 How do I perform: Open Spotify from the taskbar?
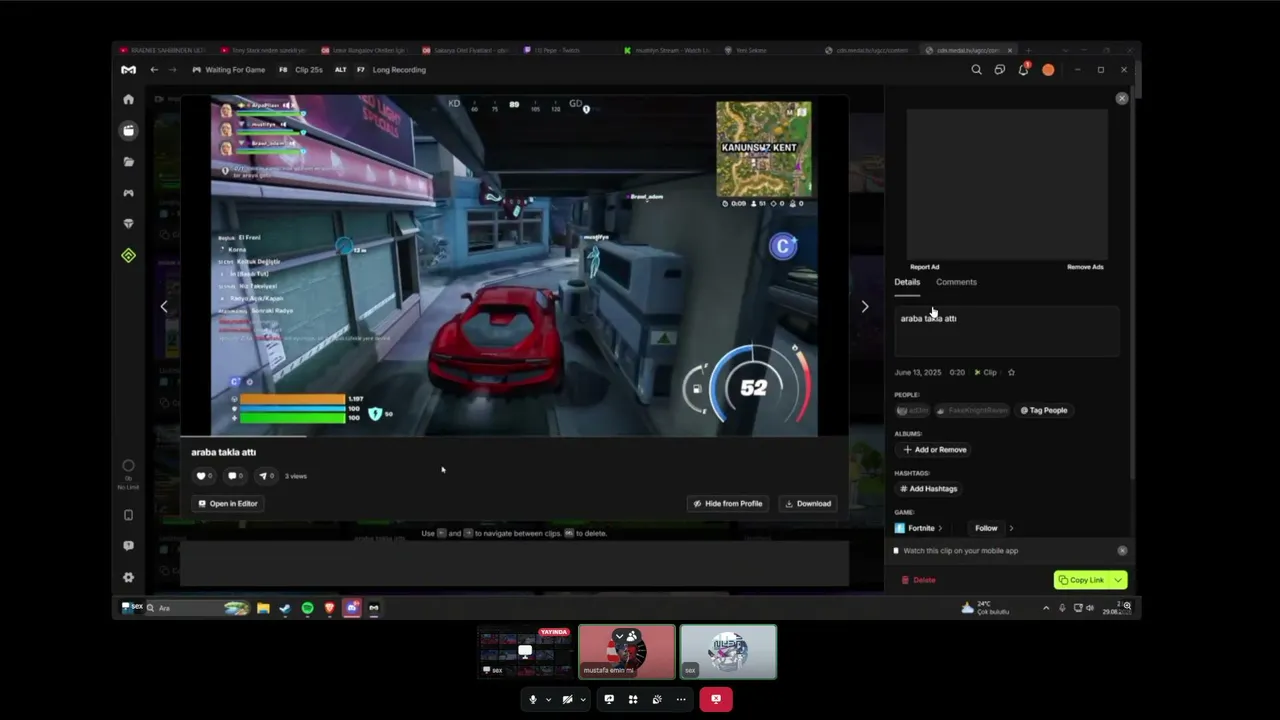pyautogui.click(x=307, y=608)
